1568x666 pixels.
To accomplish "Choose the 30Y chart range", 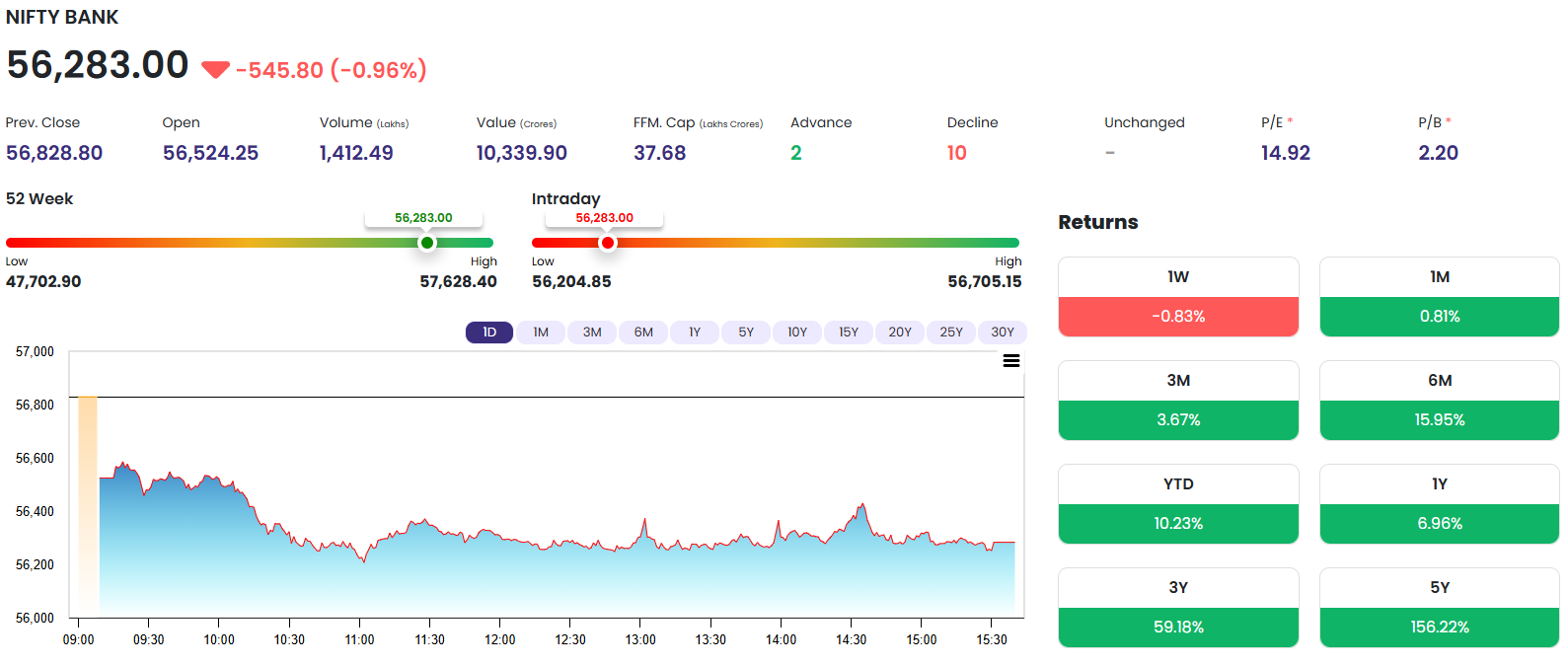I will (x=1003, y=333).
